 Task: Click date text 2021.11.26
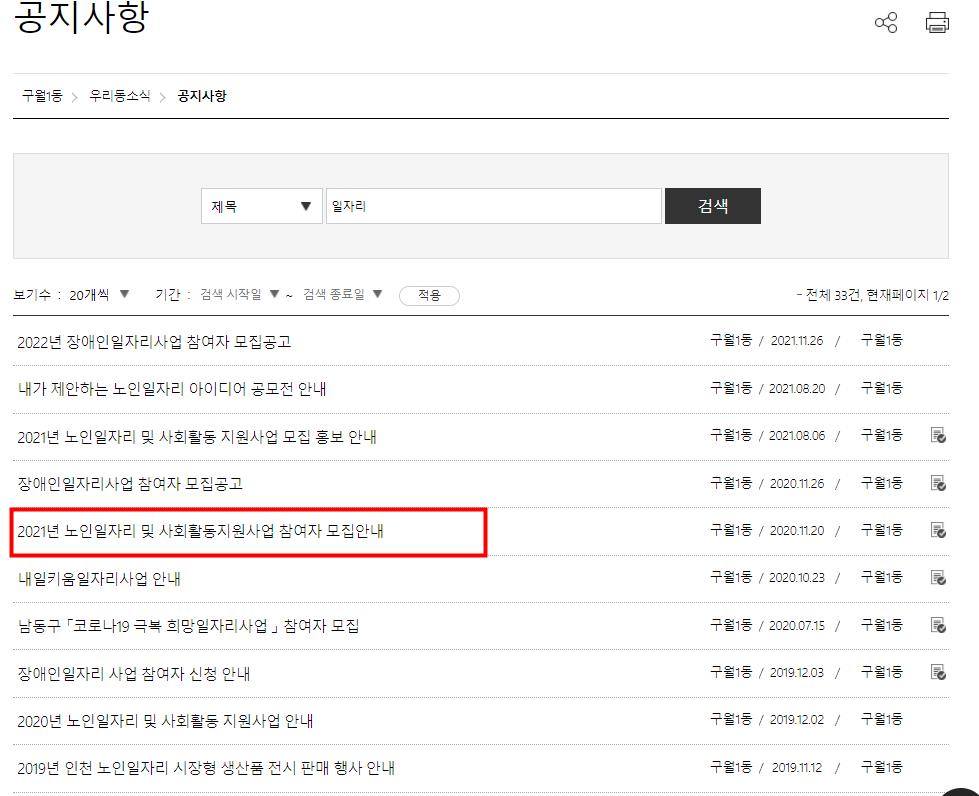797,341
